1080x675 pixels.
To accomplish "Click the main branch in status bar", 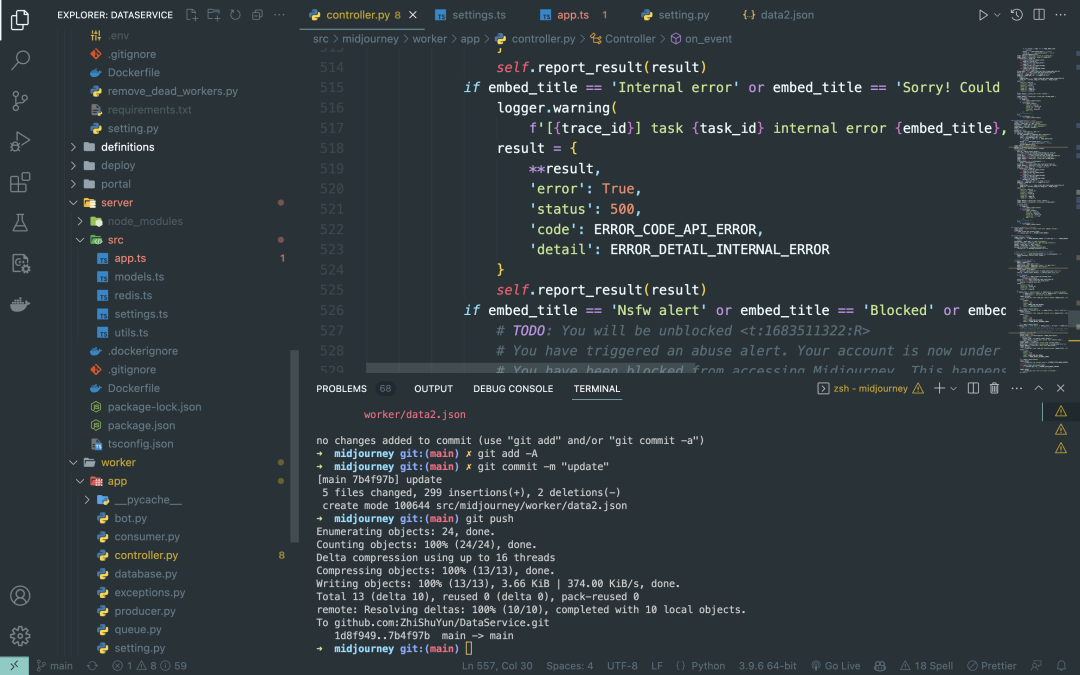I will coord(54,666).
